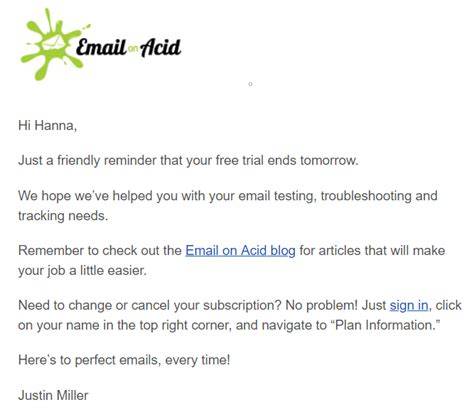
Task: Follow the sign in link
Action: tap(409, 305)
